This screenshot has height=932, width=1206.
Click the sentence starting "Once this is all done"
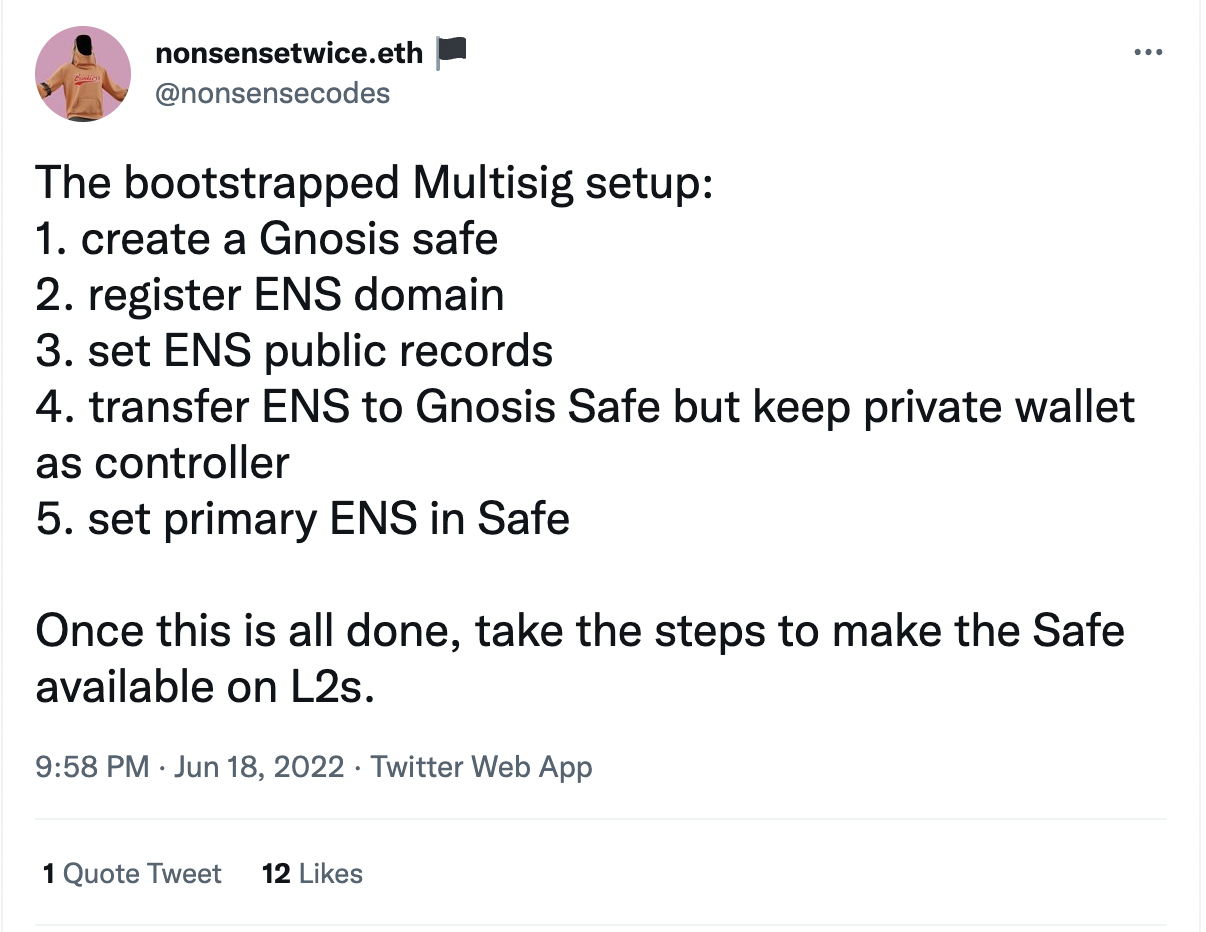click(580, 632)
